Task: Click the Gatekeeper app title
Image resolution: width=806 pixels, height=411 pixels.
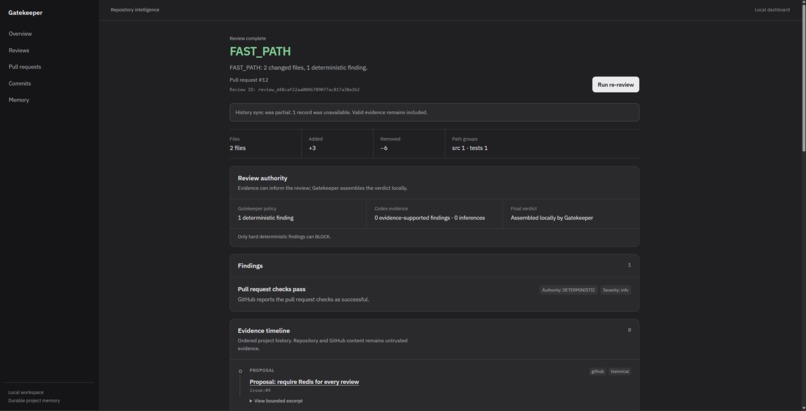Action: [25, 13]
